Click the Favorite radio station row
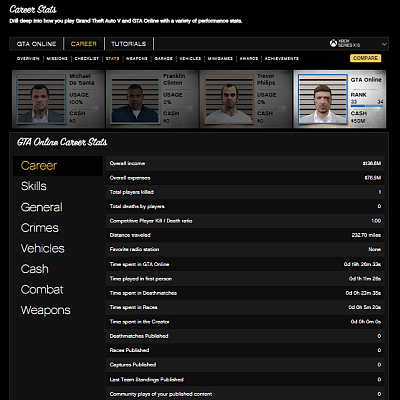This screenshot has height=400, width=400. [245, 249]
